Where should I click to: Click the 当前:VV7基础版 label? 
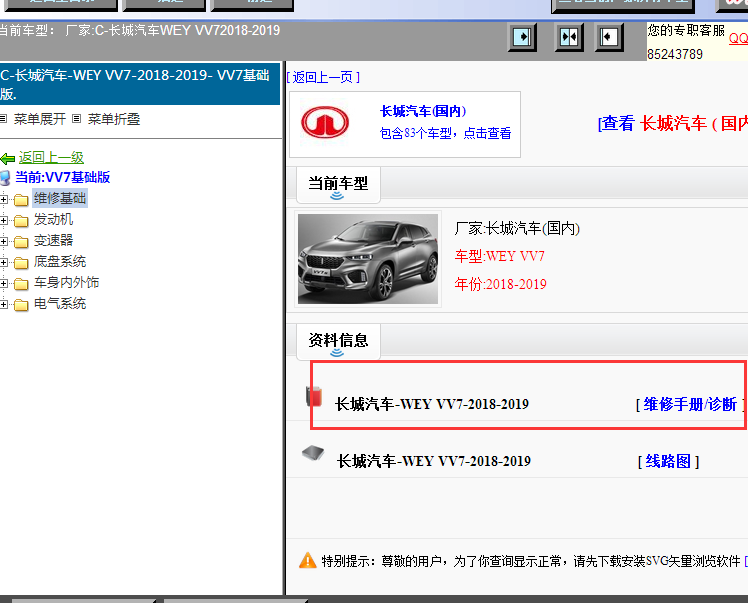[x=62, y=177]
